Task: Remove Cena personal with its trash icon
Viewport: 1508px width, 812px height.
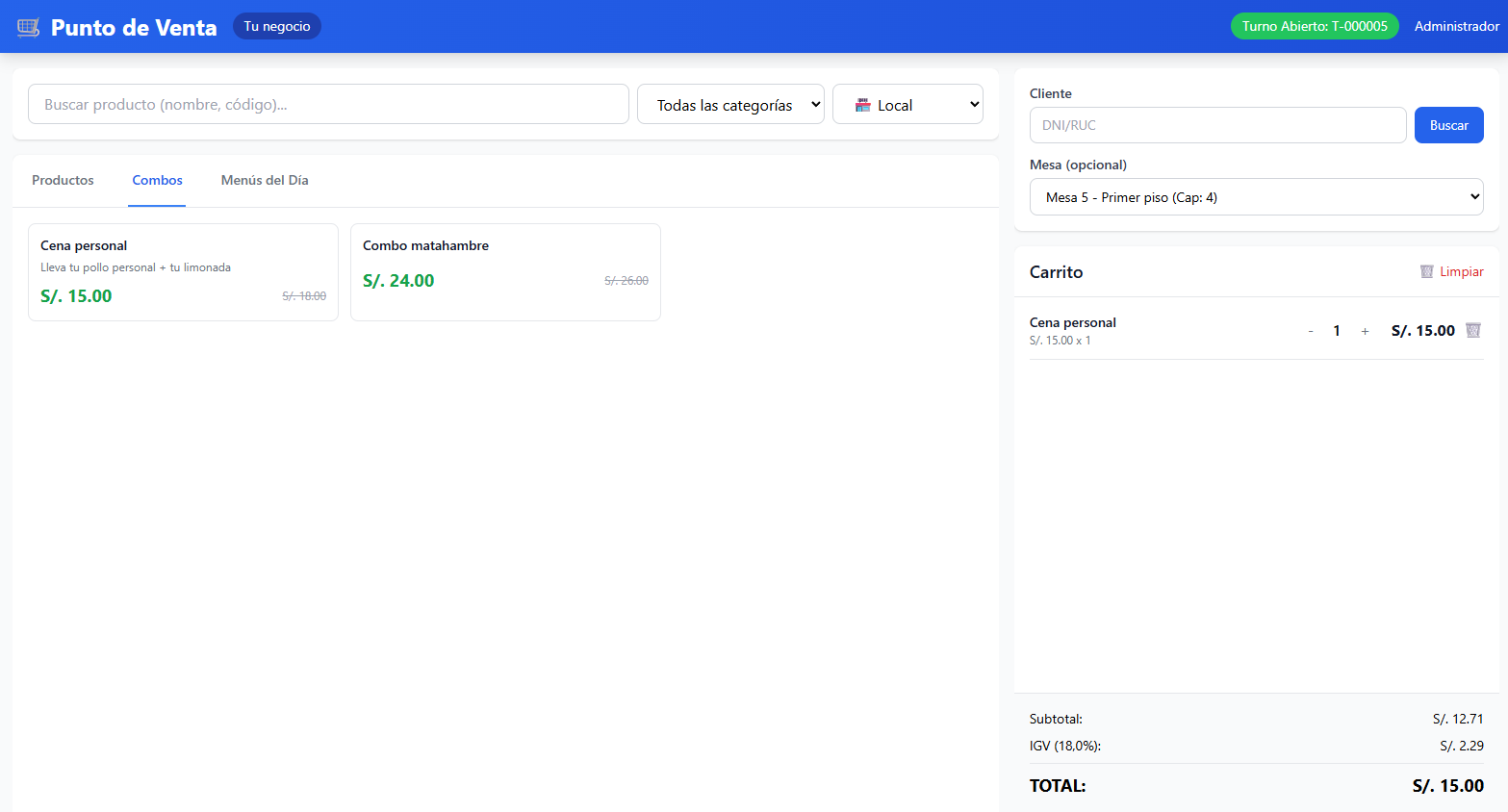Action: 1472,330
